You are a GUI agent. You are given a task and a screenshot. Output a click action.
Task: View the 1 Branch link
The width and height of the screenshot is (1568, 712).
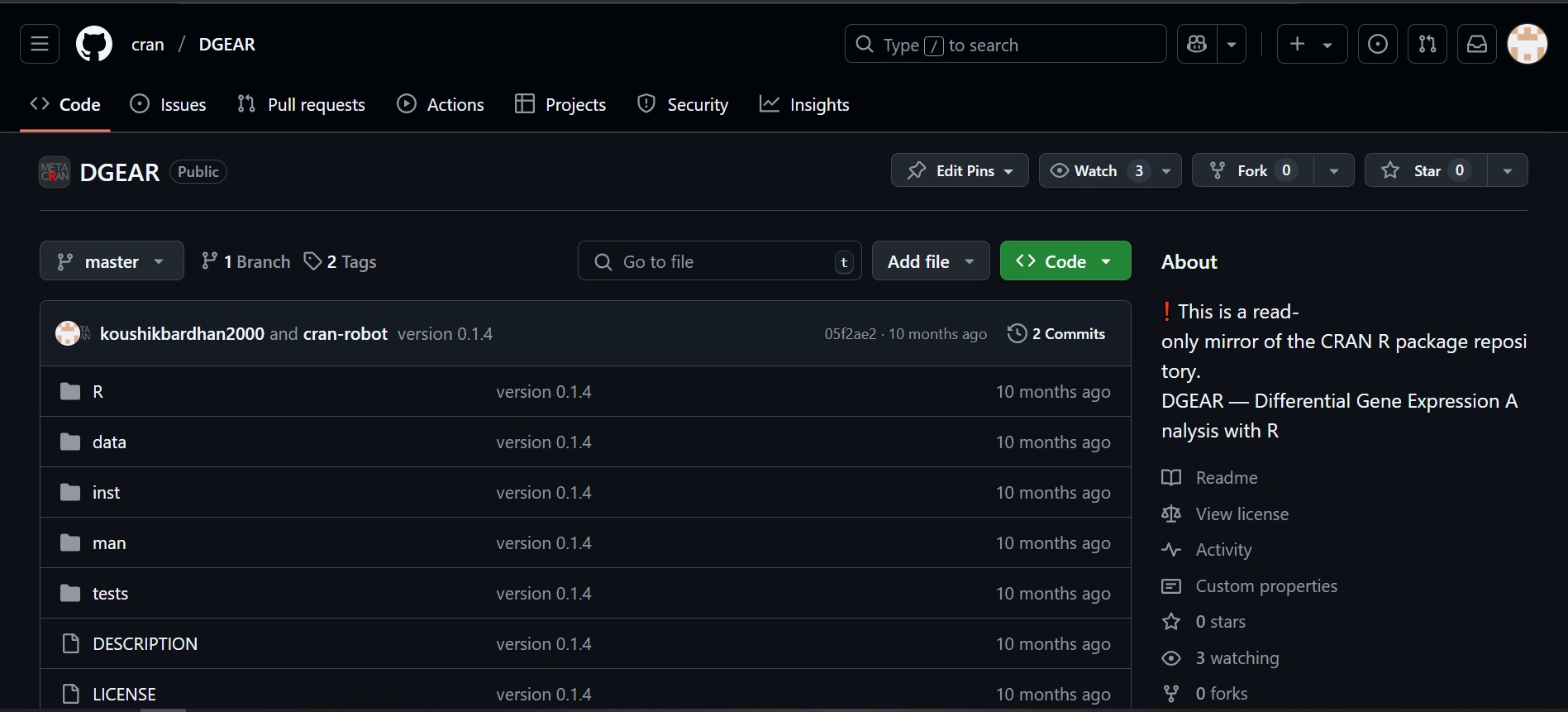(x=245, y=261)
